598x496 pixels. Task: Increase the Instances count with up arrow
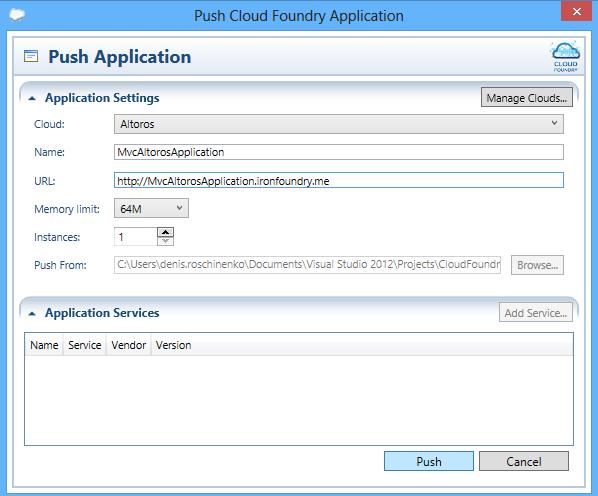[x=166, y=232]
